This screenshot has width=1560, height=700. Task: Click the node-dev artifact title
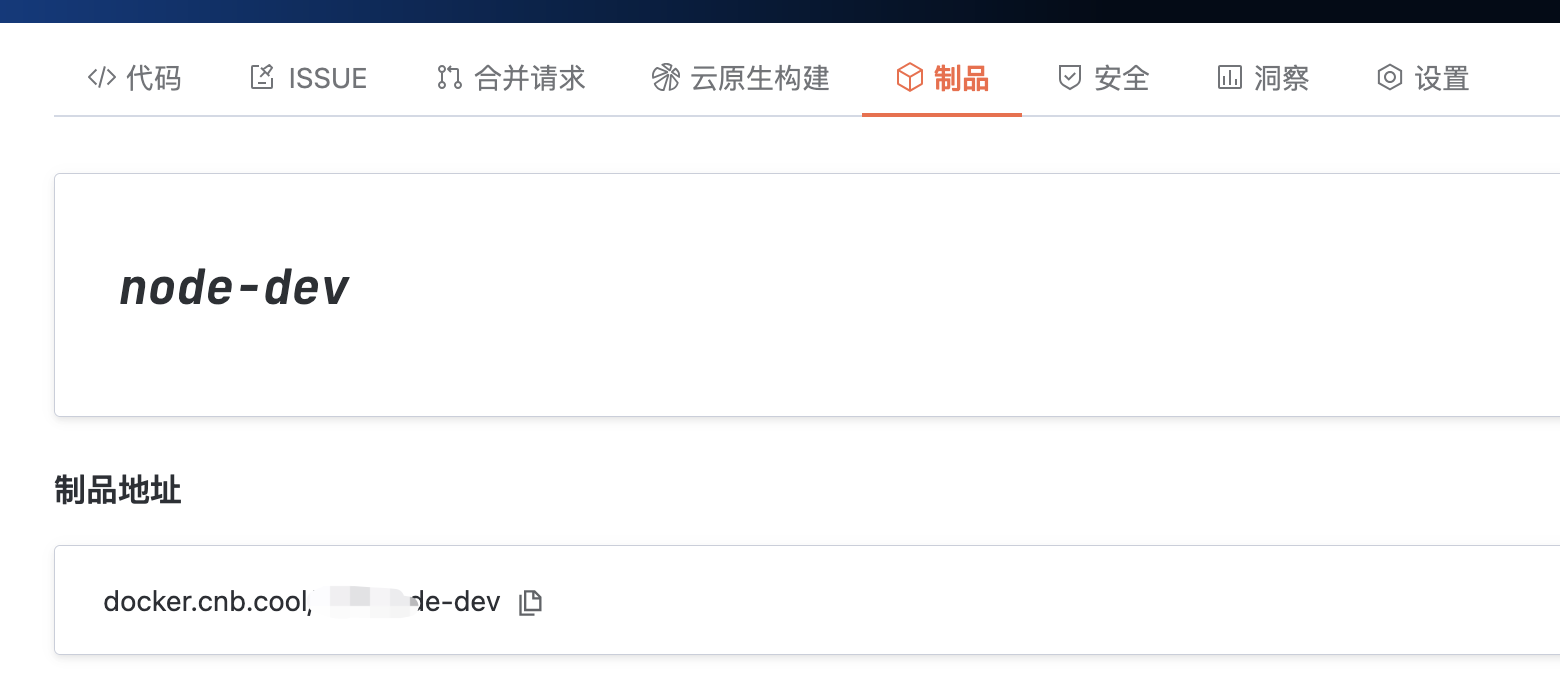click(234, 289)
